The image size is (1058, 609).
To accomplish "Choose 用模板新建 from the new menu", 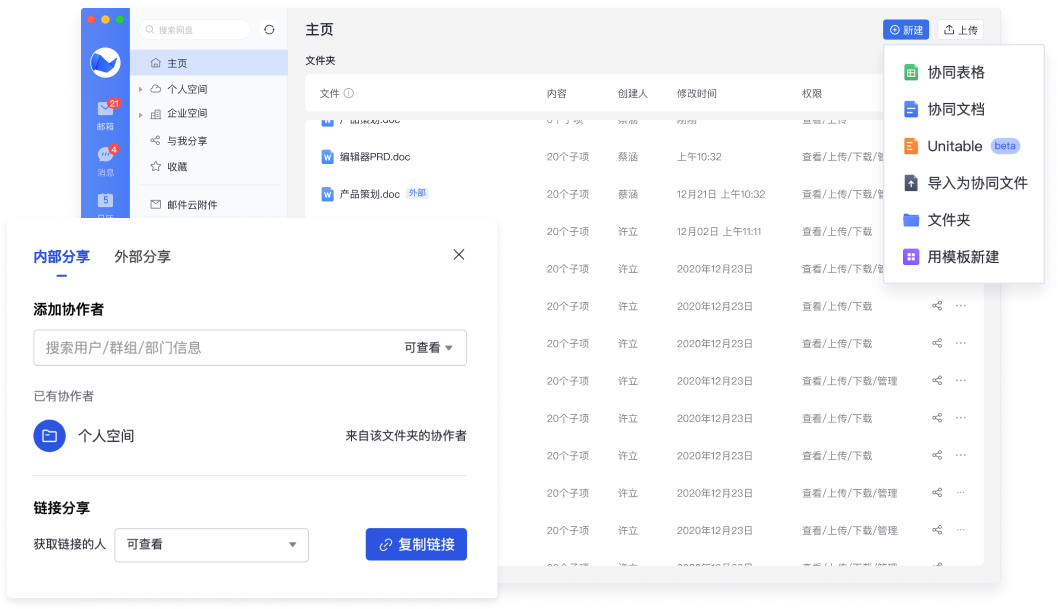I will click(962, 257).
